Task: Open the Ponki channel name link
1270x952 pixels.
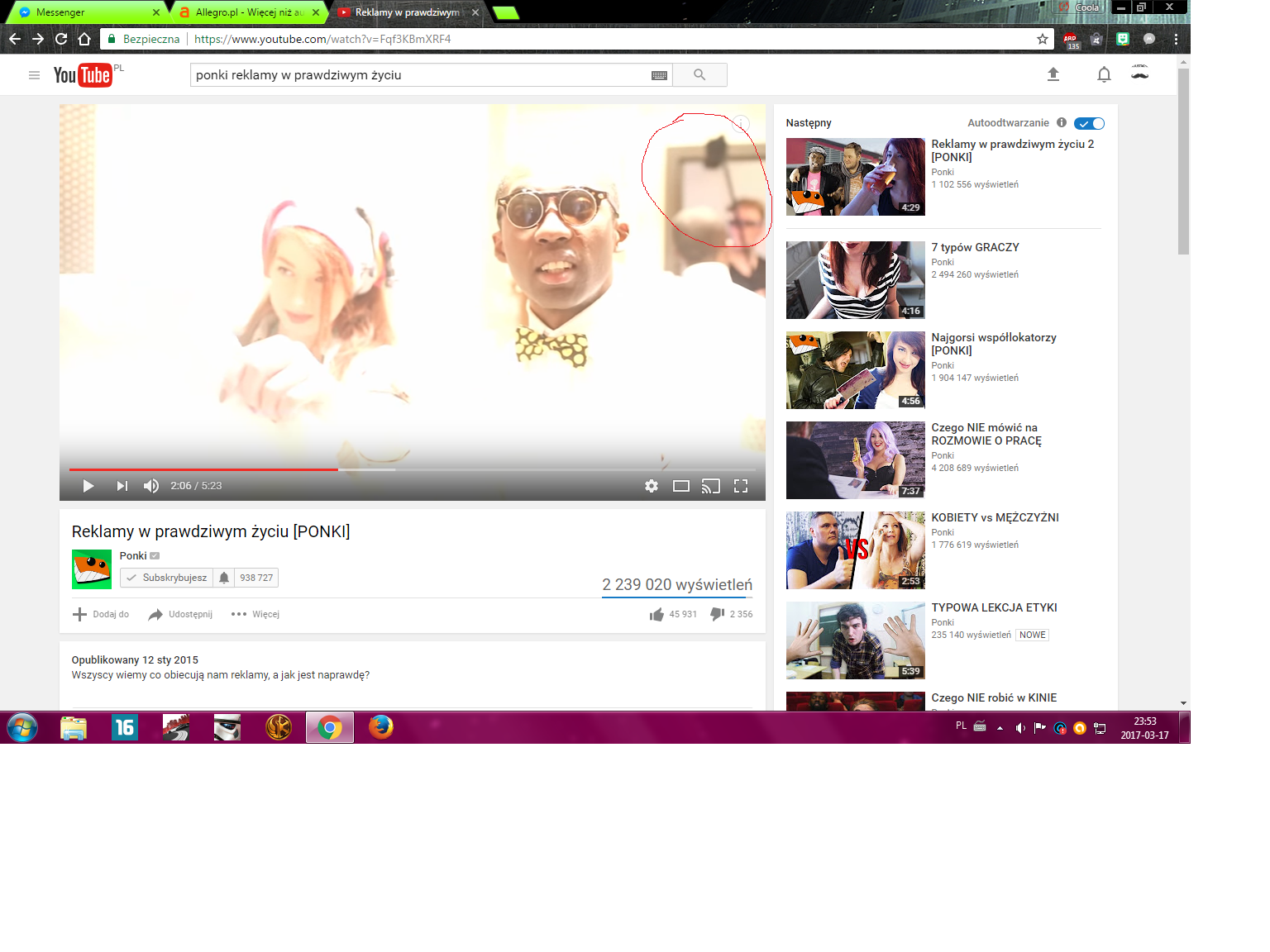Action: pyautogui.click(x=133, y=555)
